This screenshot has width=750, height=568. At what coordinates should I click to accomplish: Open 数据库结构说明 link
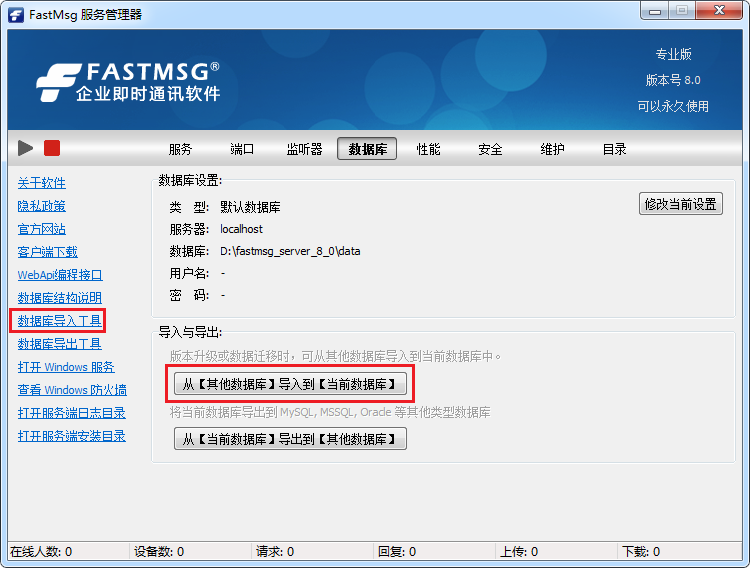point(60,298)
